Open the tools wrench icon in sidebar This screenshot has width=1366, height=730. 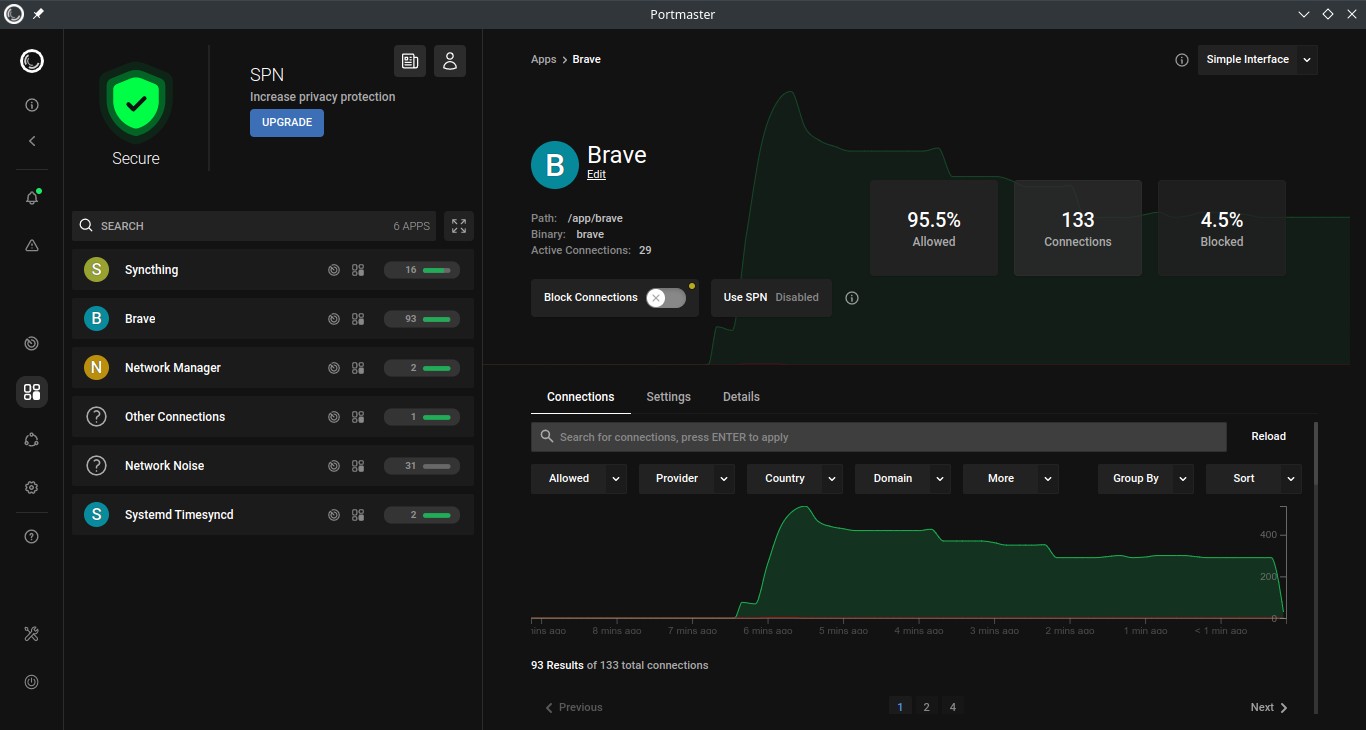tap(32, 634)
